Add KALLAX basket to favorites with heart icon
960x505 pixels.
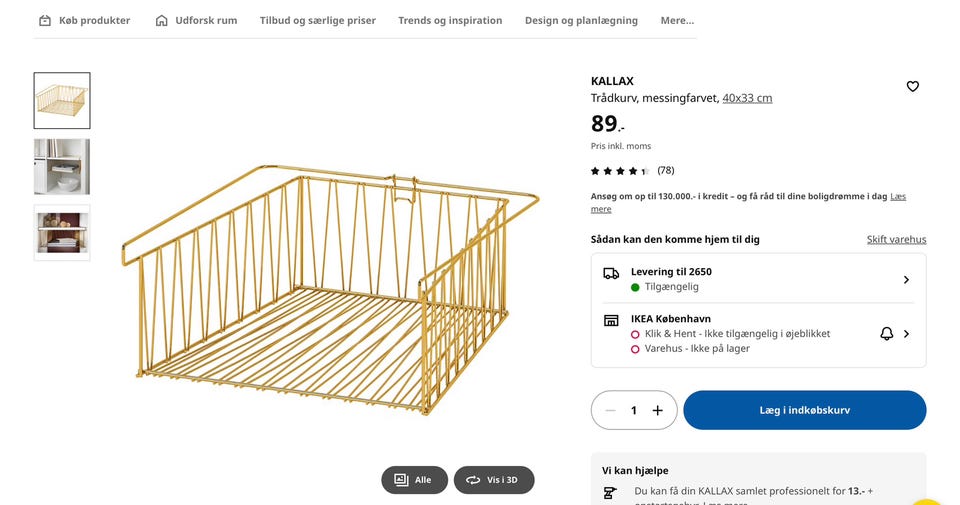(x=912, y=87)
